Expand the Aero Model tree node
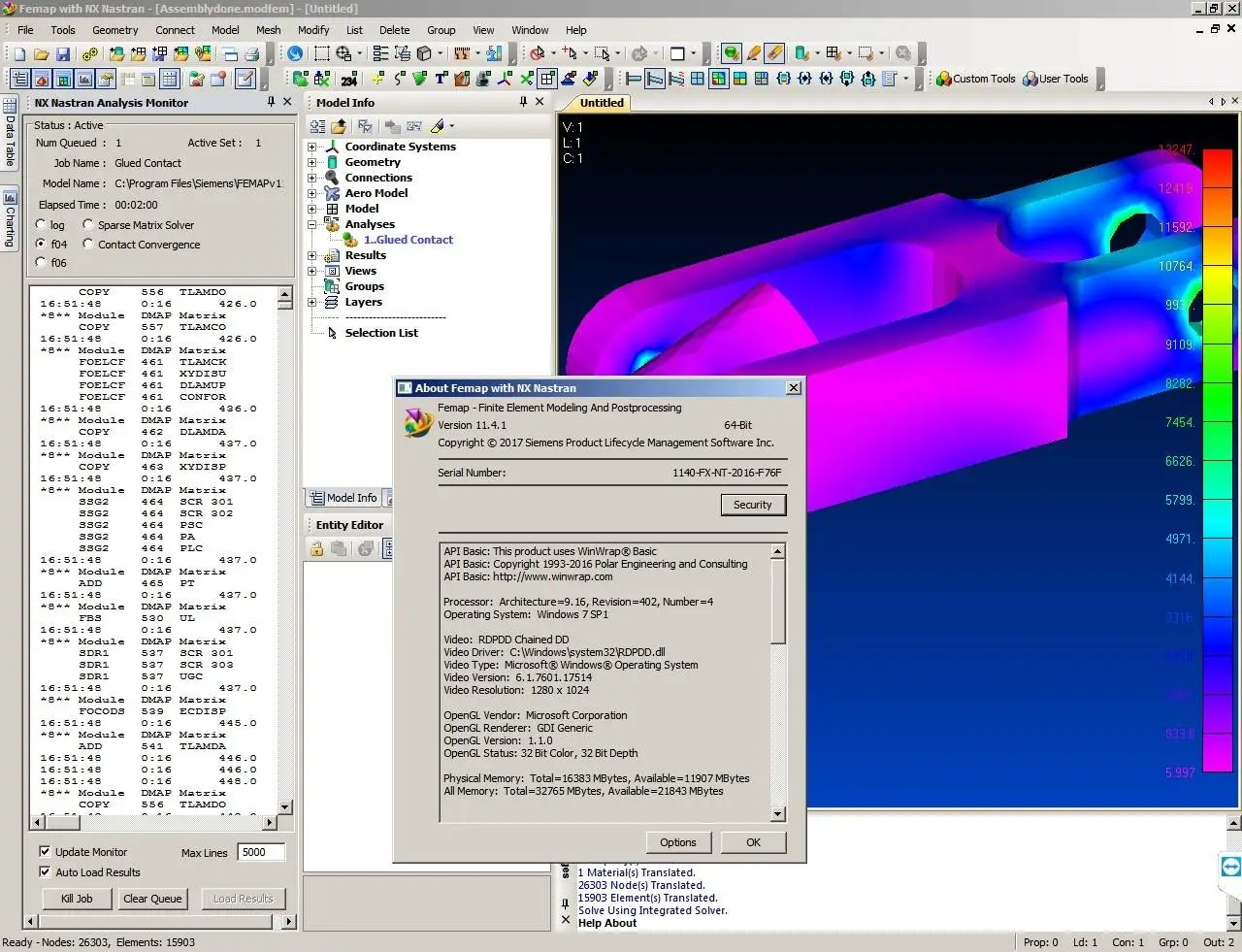The image size is (1242, 952). (312, 193)
